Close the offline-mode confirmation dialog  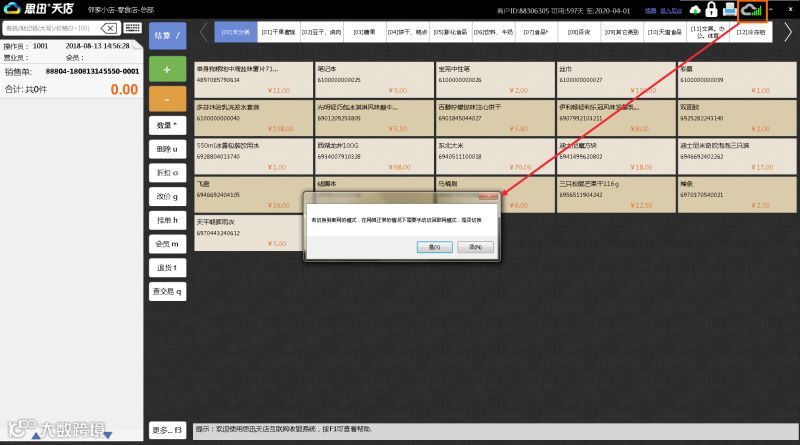pos(488,196)
